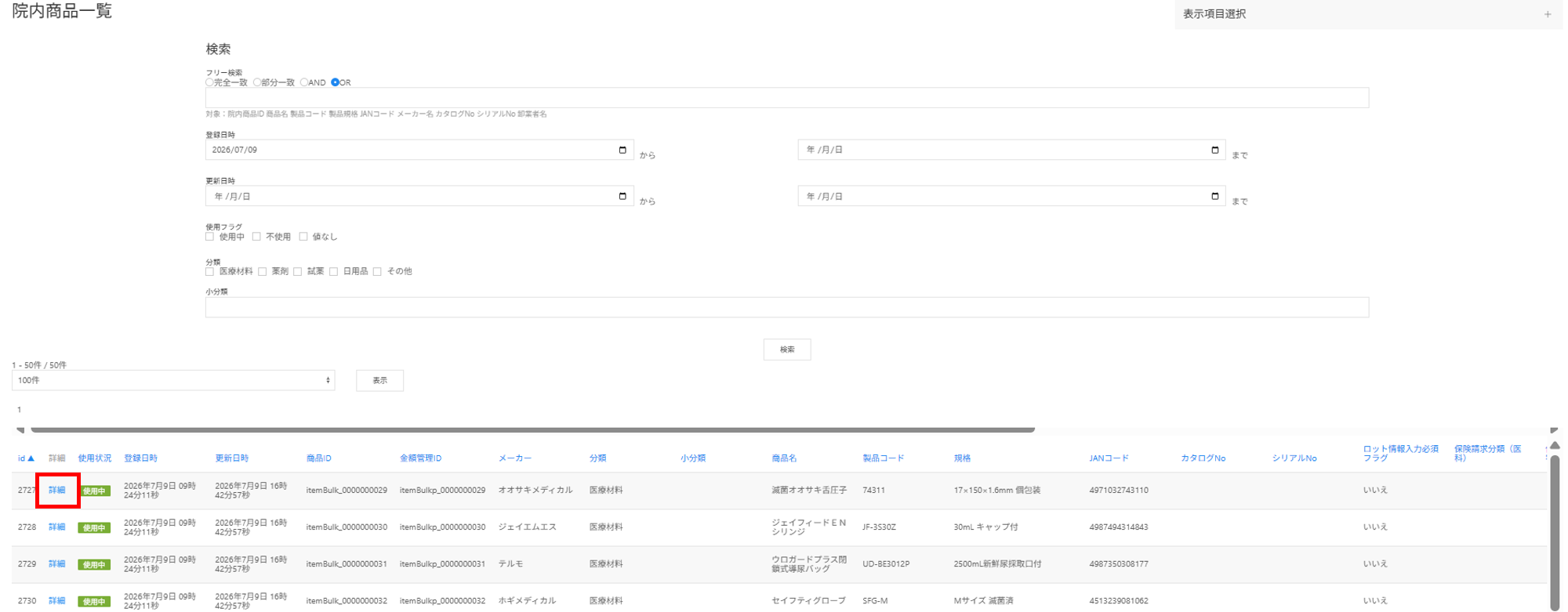The height and width of the screenshot is (612, 1568).
Task: Click JAN code 4987494314843
Action: (1119, 527)
